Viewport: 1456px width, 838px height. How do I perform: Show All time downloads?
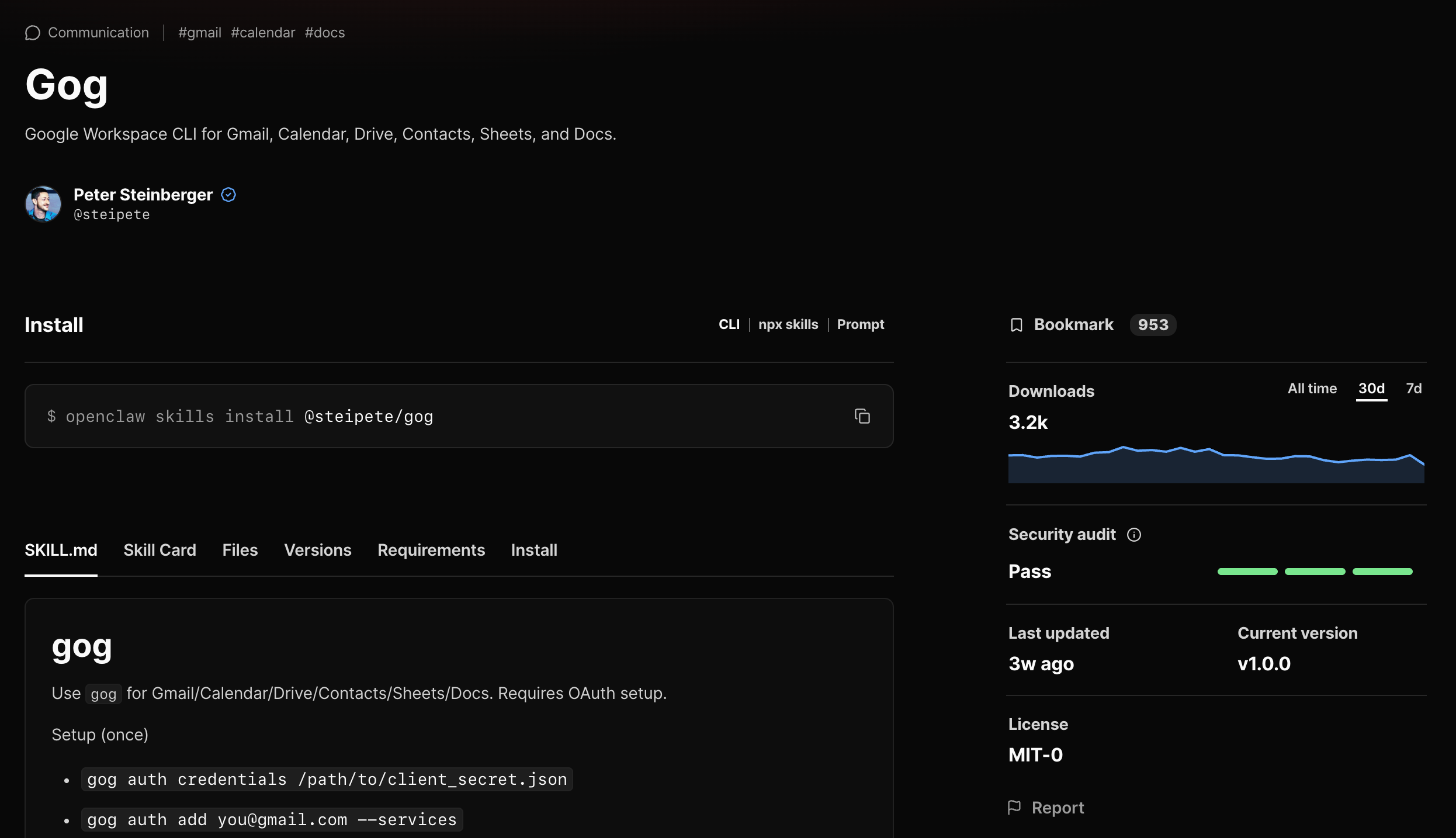1312,389
